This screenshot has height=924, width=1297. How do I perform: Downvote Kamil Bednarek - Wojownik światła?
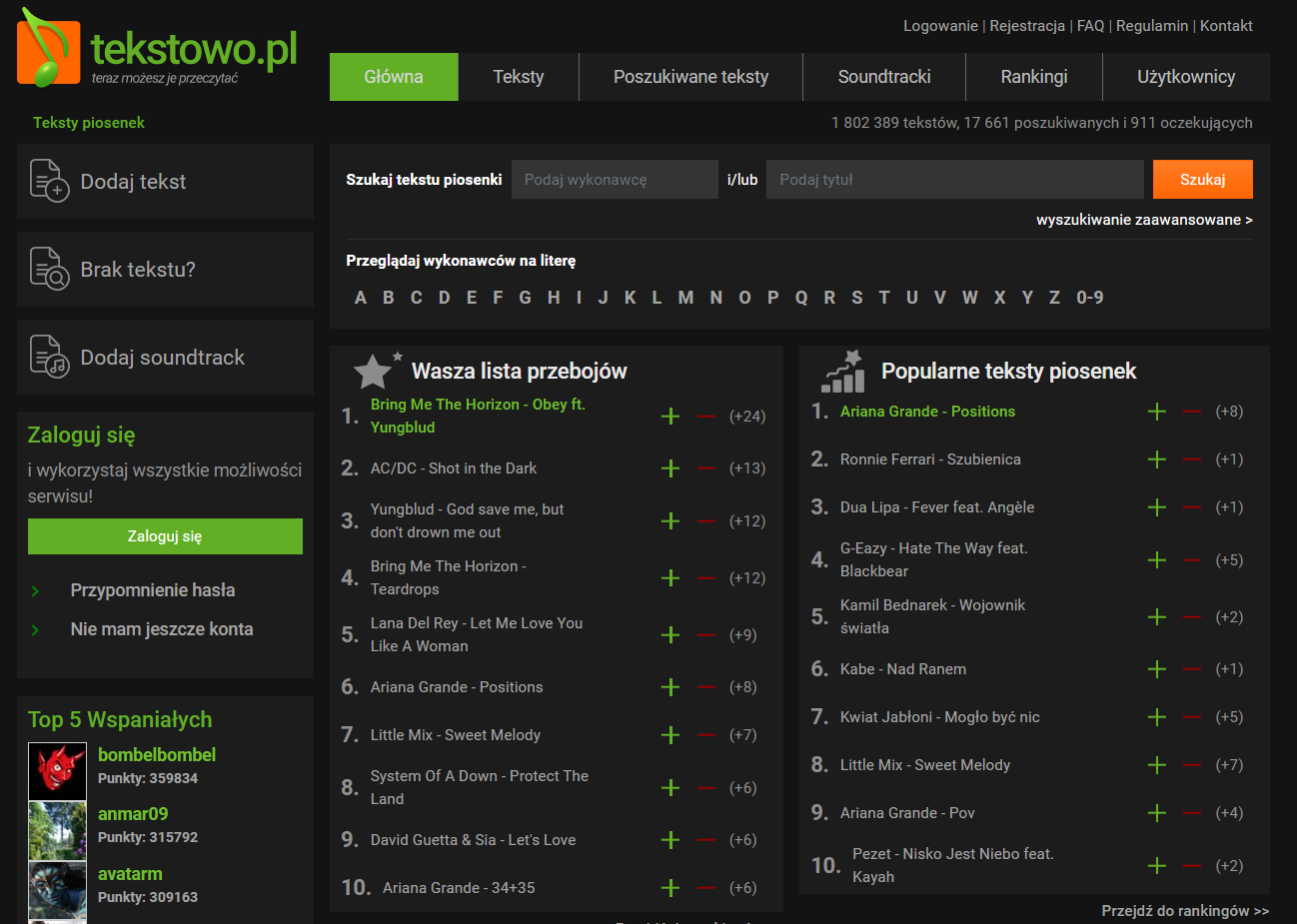point(1192,616)
